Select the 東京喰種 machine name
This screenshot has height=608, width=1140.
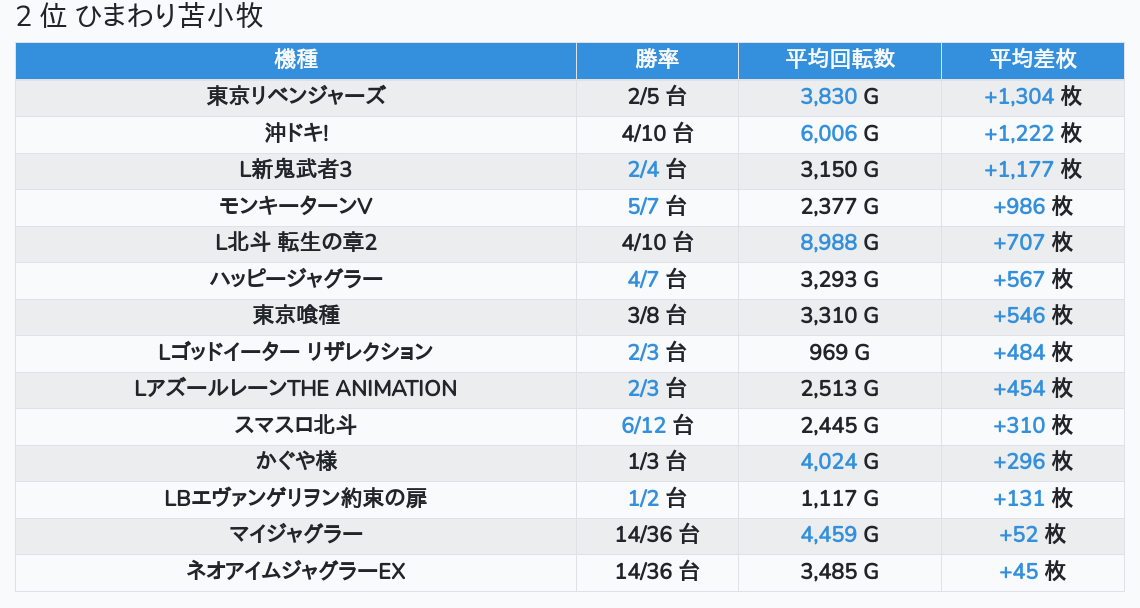296,316
